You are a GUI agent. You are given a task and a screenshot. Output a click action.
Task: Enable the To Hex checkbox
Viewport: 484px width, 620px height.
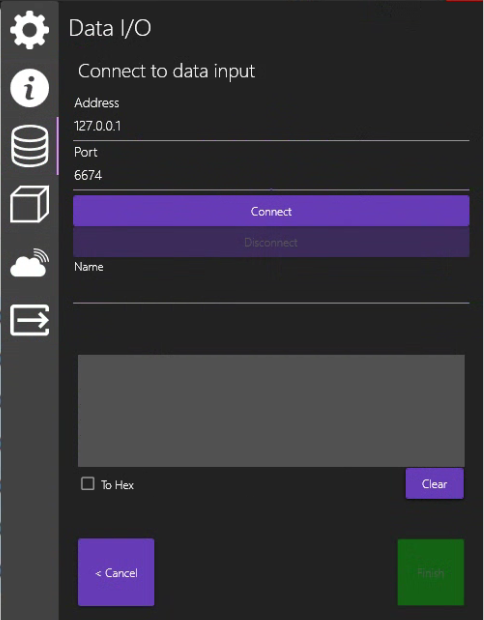tap(87, 484)
